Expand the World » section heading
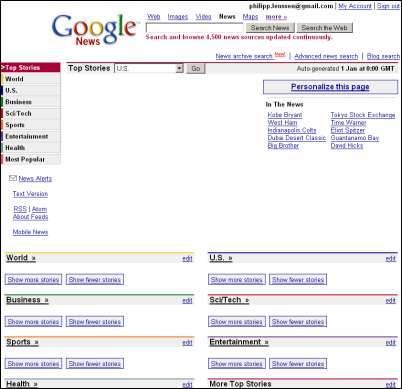402x389 pixels. (21, 258)
